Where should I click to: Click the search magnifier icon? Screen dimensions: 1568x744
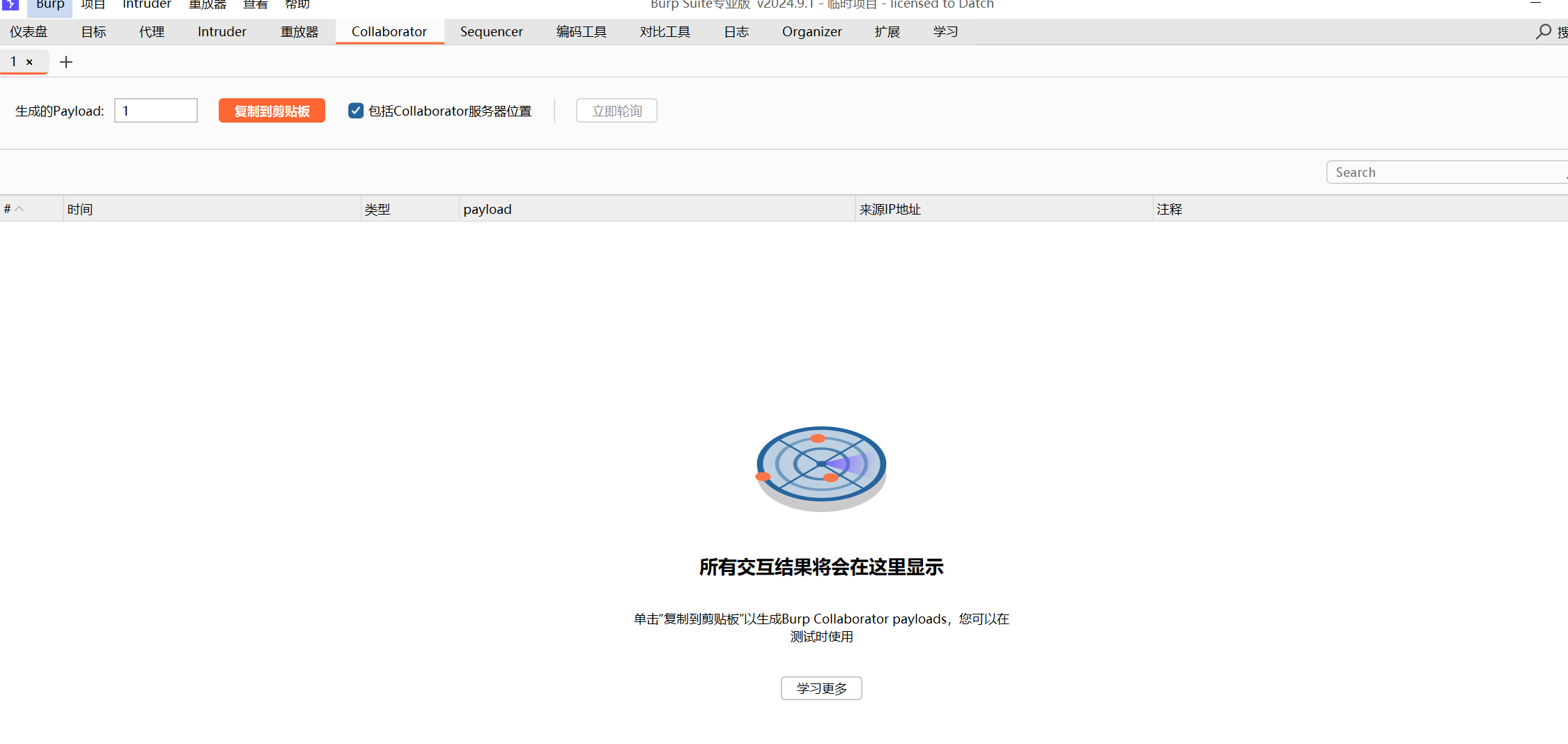(1543, 32)
